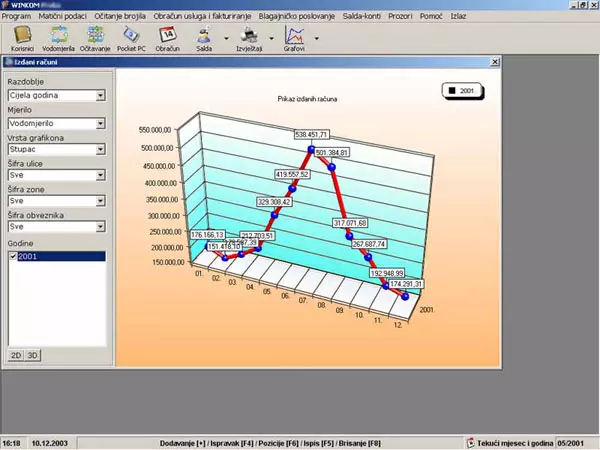Switch chart to 2D view

[x=16, y=355]
